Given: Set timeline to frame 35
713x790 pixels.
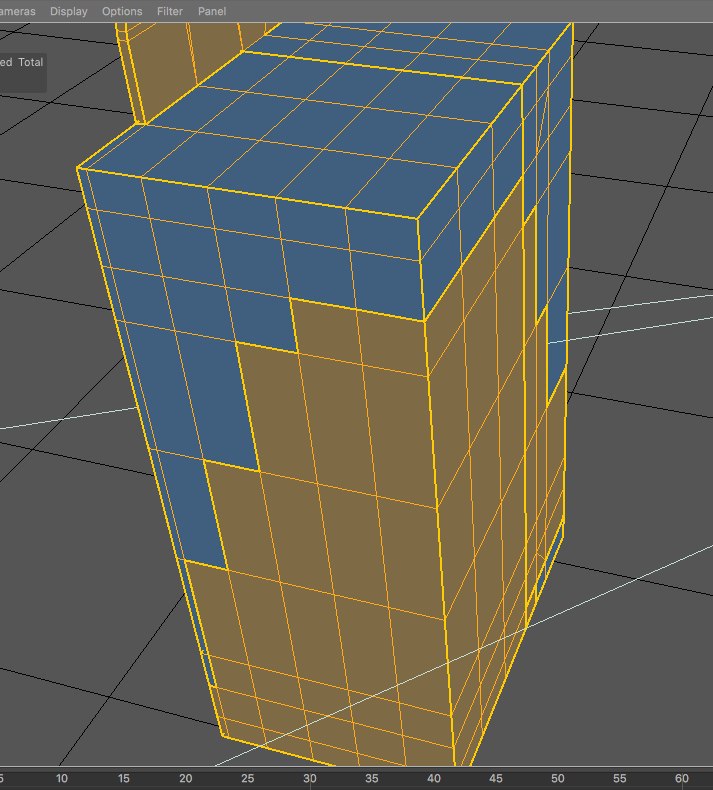Looking at the screenshot, I should (371, 778).
